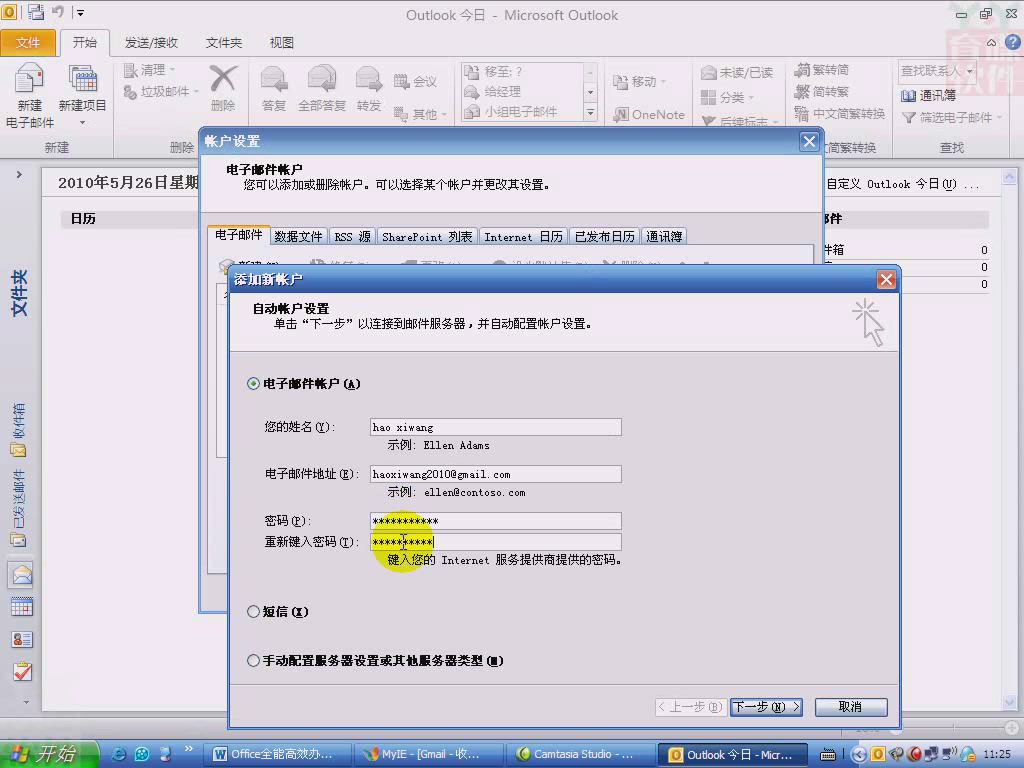Click Traditional to Simplified (繁转简) icon
The height and width of the screenshot is (768, 1024).
pos(822,70)
